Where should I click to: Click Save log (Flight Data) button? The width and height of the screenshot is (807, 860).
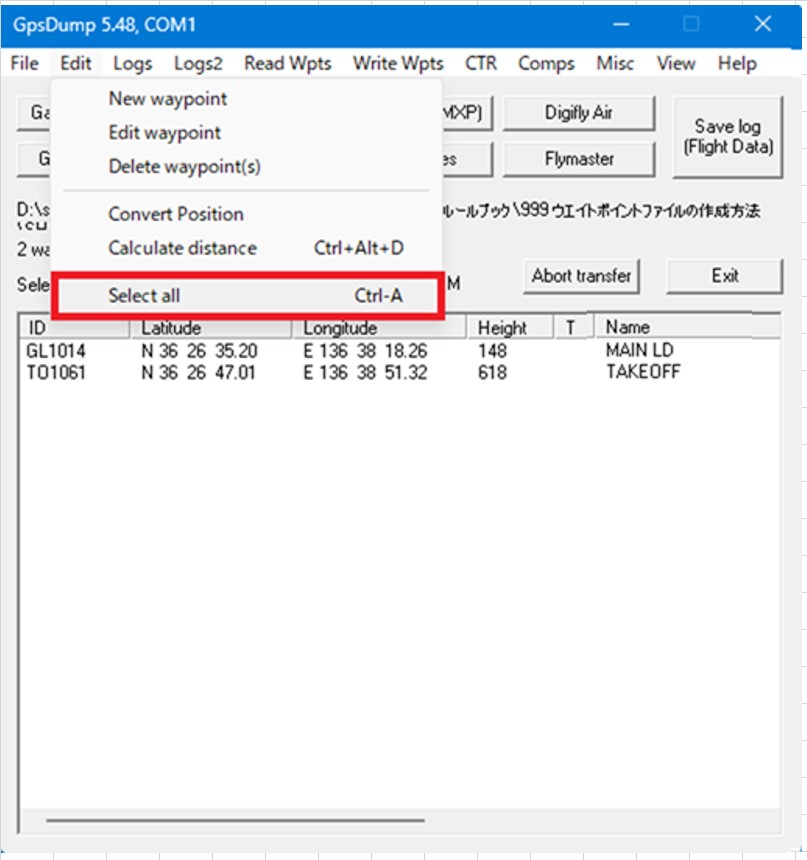[x=727, y=137]
